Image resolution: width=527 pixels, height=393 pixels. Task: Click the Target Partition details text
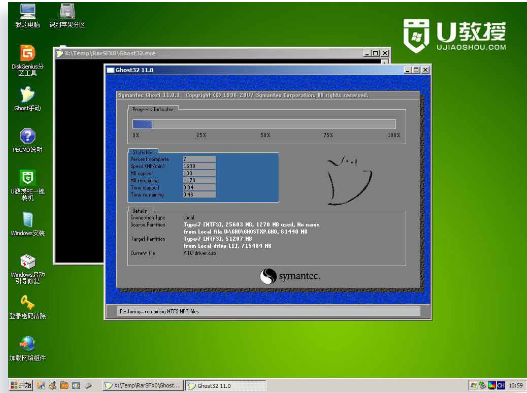coord(227,242)
